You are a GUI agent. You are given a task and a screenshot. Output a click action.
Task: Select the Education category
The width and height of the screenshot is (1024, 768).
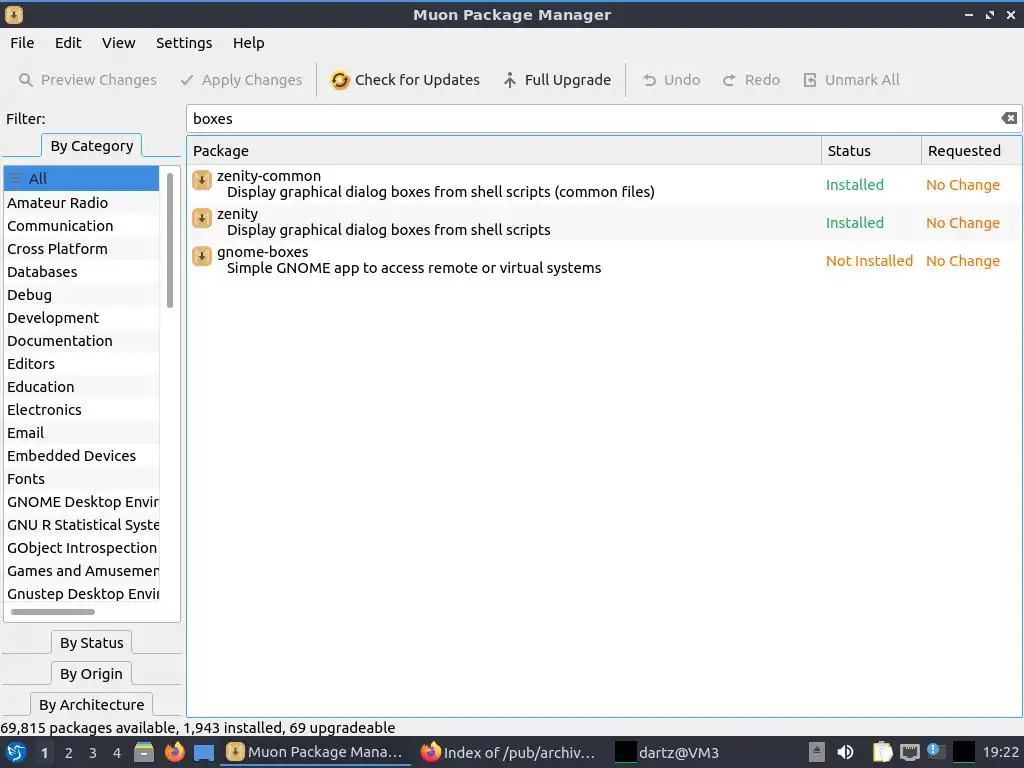pos(81,387)
